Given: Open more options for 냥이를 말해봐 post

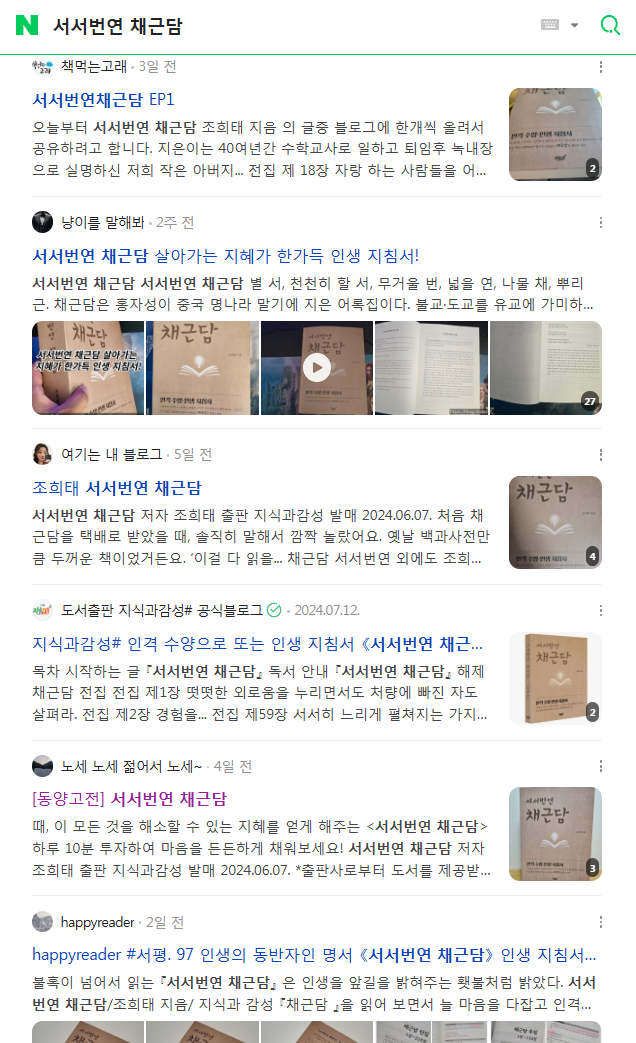Looking at the screenshot, I should click(601, 223).
